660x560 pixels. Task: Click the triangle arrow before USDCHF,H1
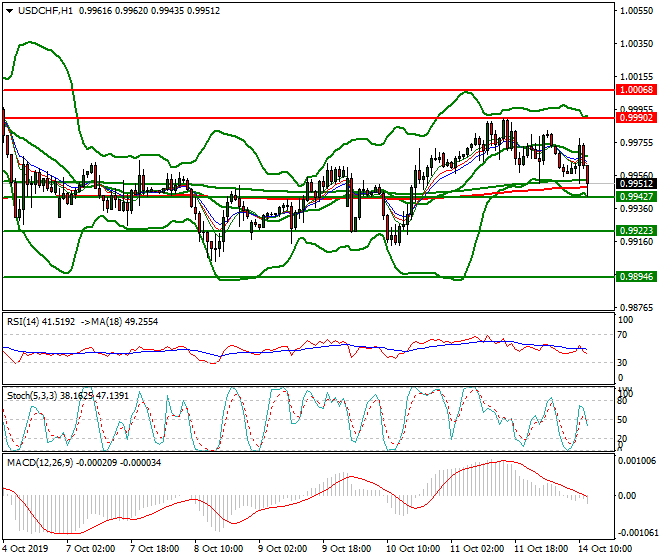tap(10, 11)
